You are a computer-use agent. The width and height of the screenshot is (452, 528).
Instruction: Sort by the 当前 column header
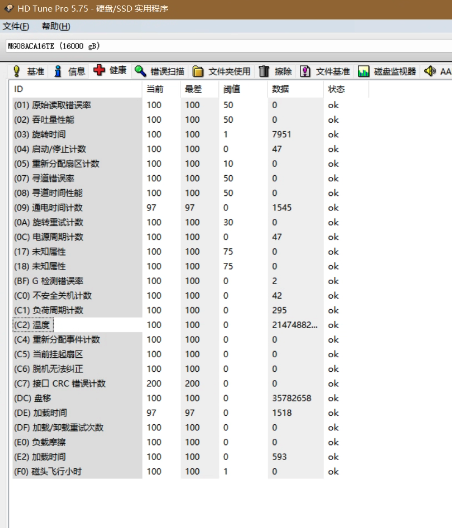pos(162,89)
